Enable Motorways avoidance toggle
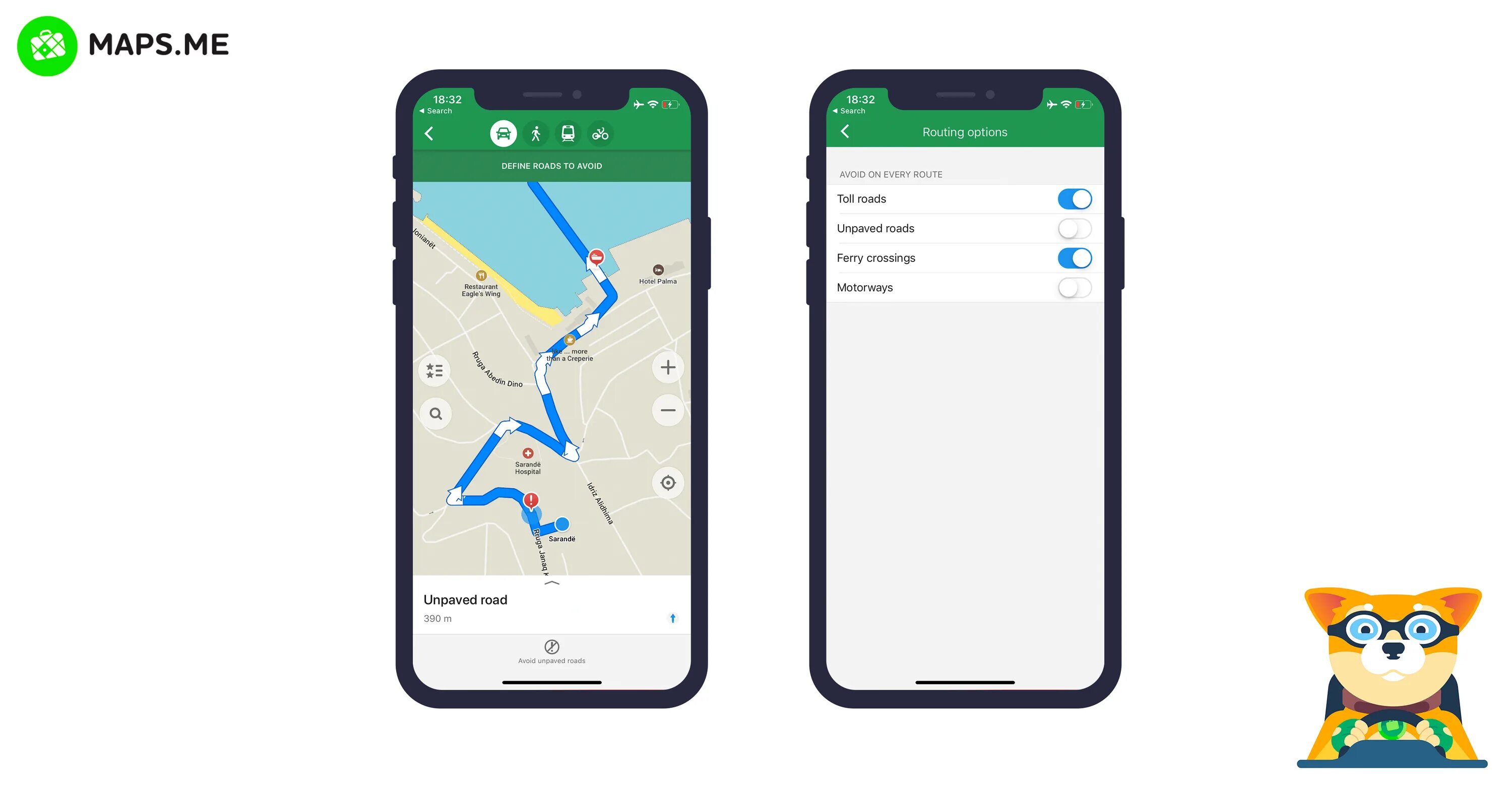 click(x=1073, y=287)
